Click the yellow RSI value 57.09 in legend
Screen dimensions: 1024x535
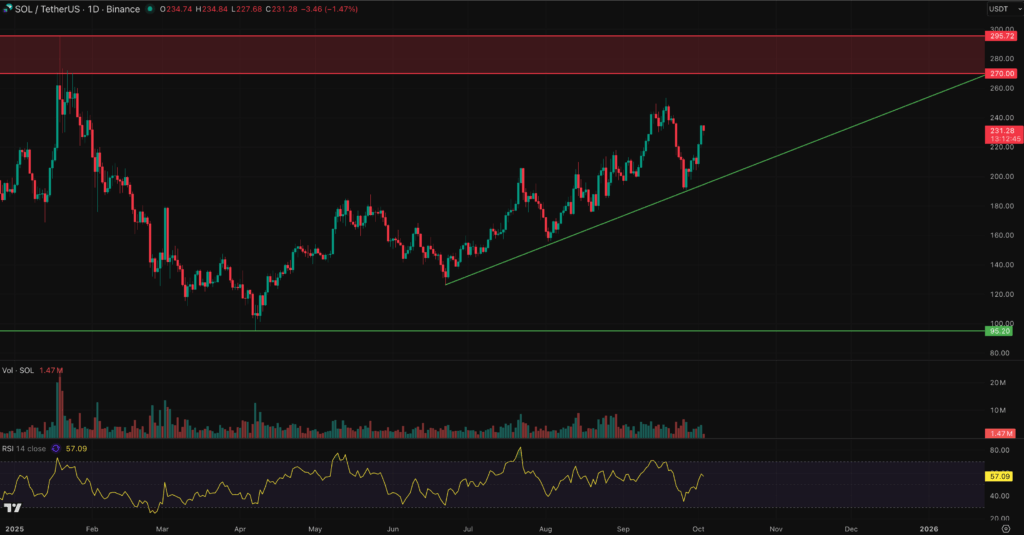point(76,449)
